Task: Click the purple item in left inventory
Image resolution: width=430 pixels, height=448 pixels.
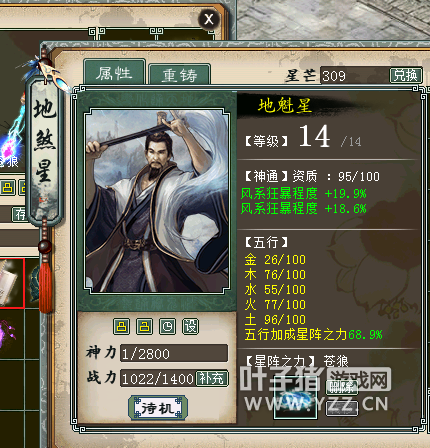Action: point(7,333)
